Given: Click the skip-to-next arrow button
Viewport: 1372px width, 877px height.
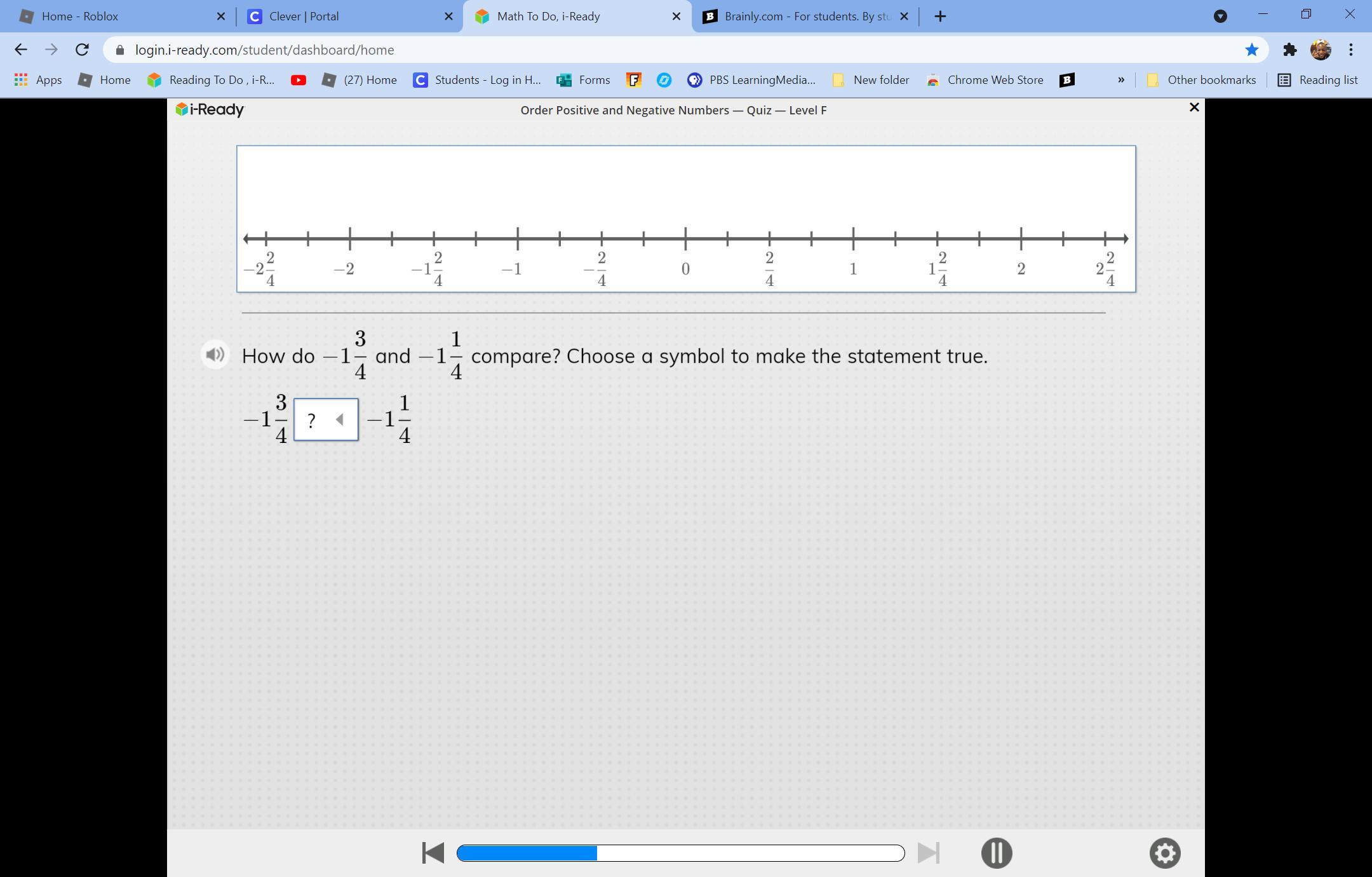Looking at the screenshot, I should [928, 853].
